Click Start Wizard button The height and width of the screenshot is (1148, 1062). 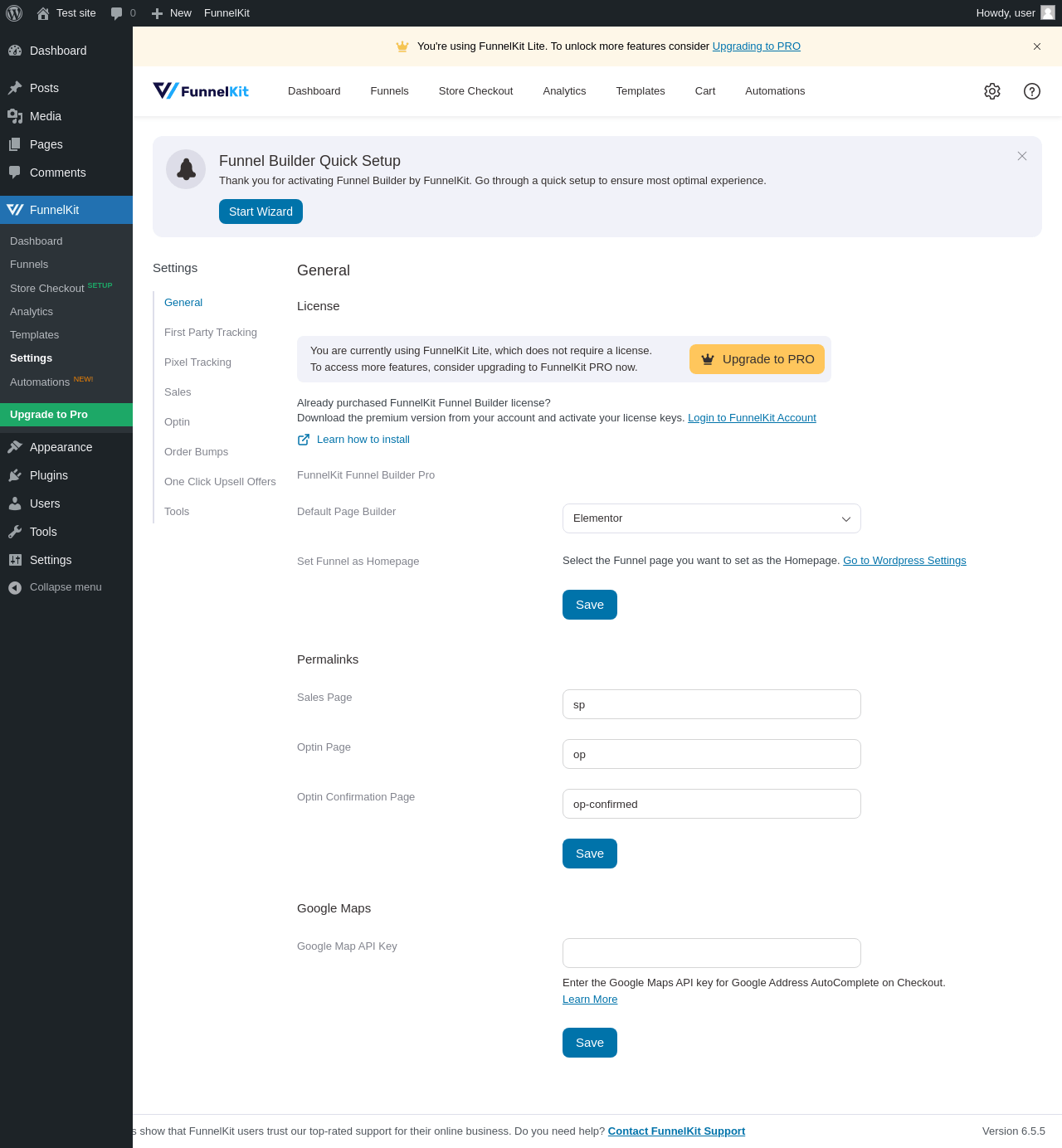point(261,212)
